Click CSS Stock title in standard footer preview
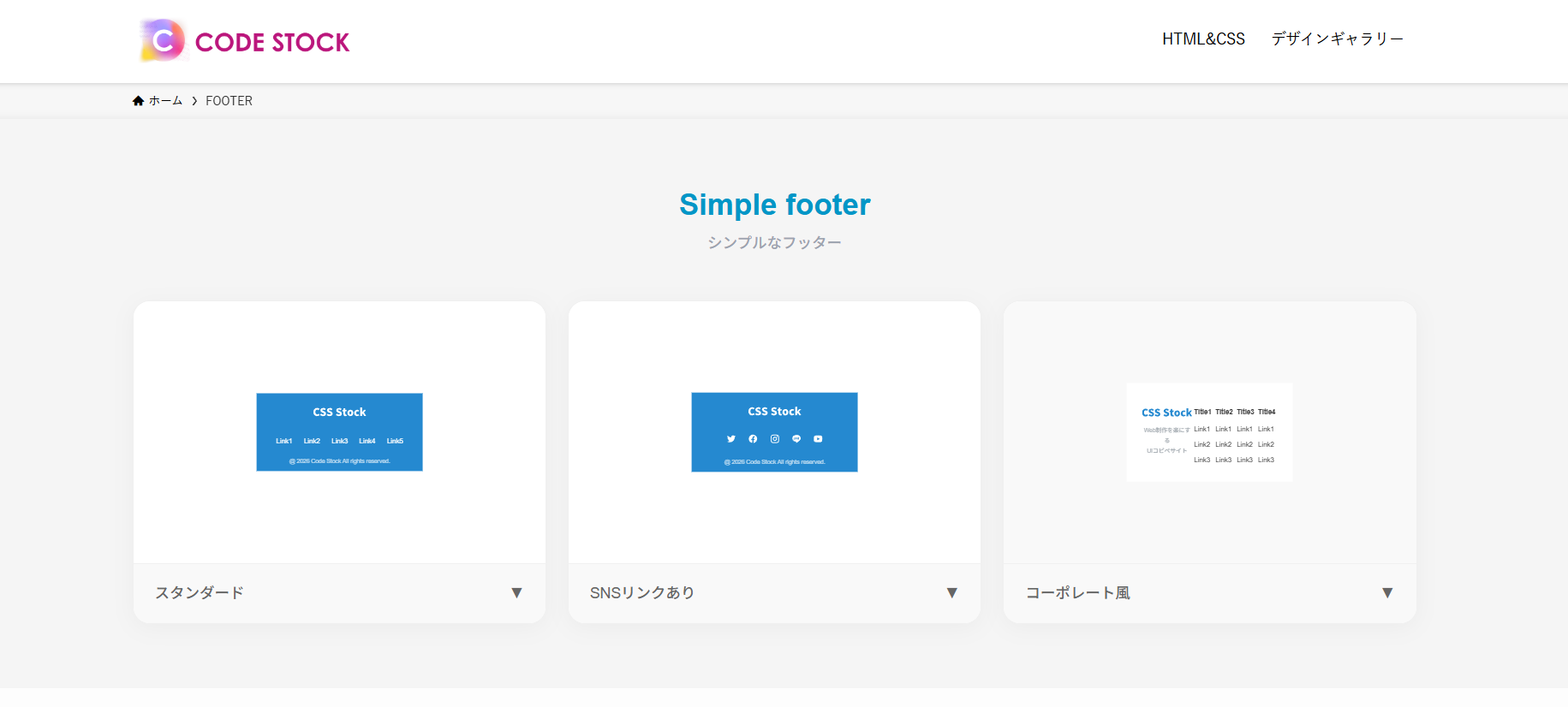This screenshot has height=707, width=1568. [339, 412]
